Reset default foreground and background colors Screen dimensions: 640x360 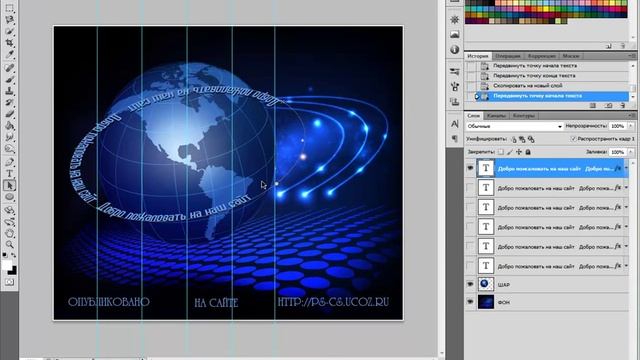coord(4,255)
